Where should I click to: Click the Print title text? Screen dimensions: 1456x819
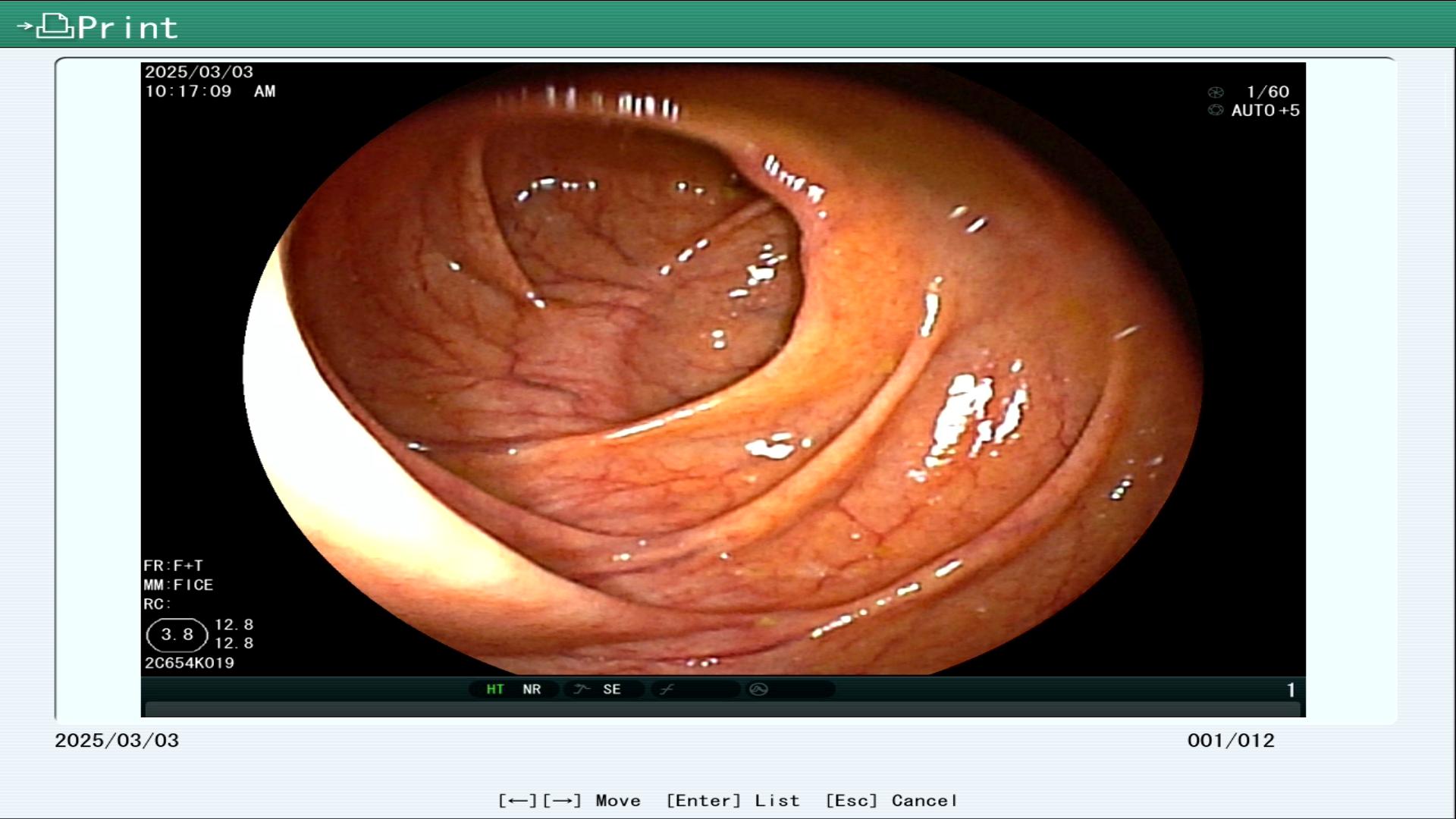click(127, 28)
